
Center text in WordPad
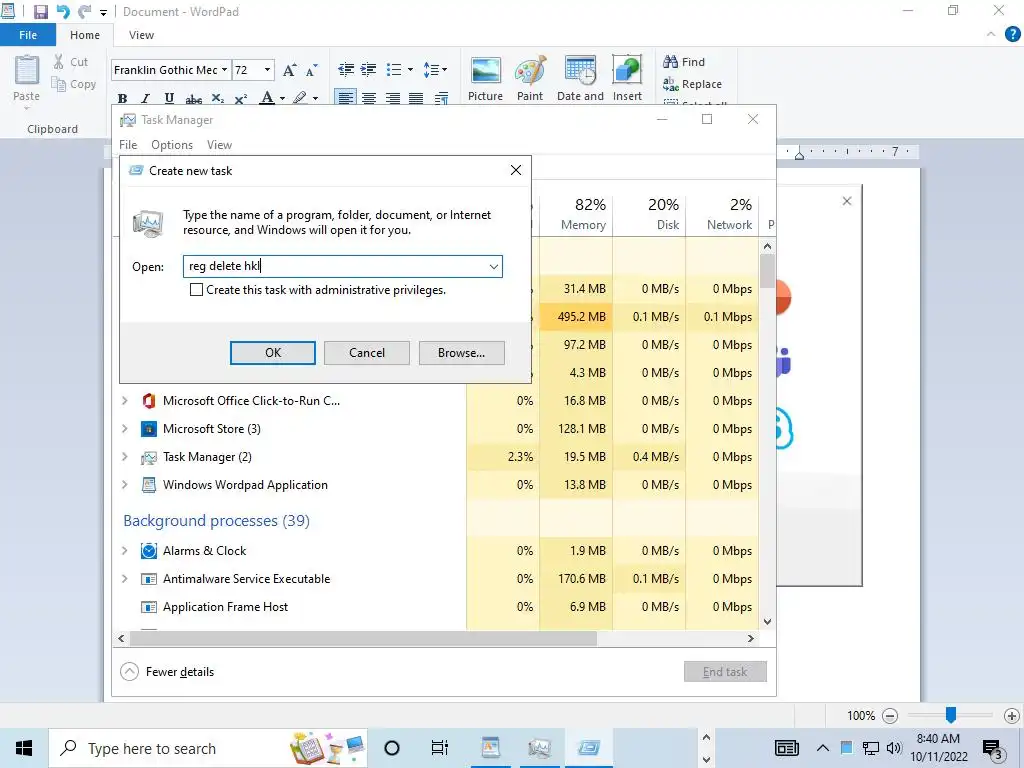pyautogui.click(x=369, y=98)
